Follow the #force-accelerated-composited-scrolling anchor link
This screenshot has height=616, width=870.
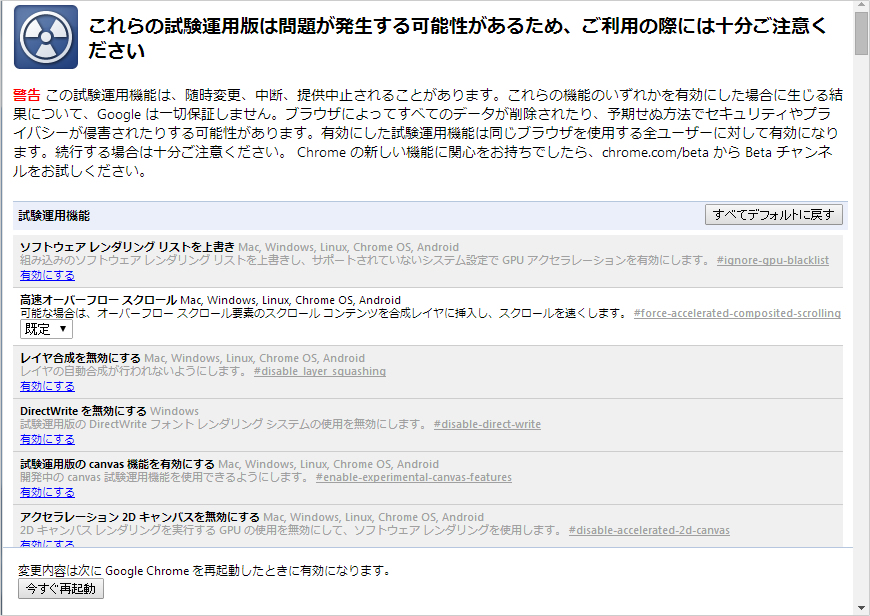(737, 314)
